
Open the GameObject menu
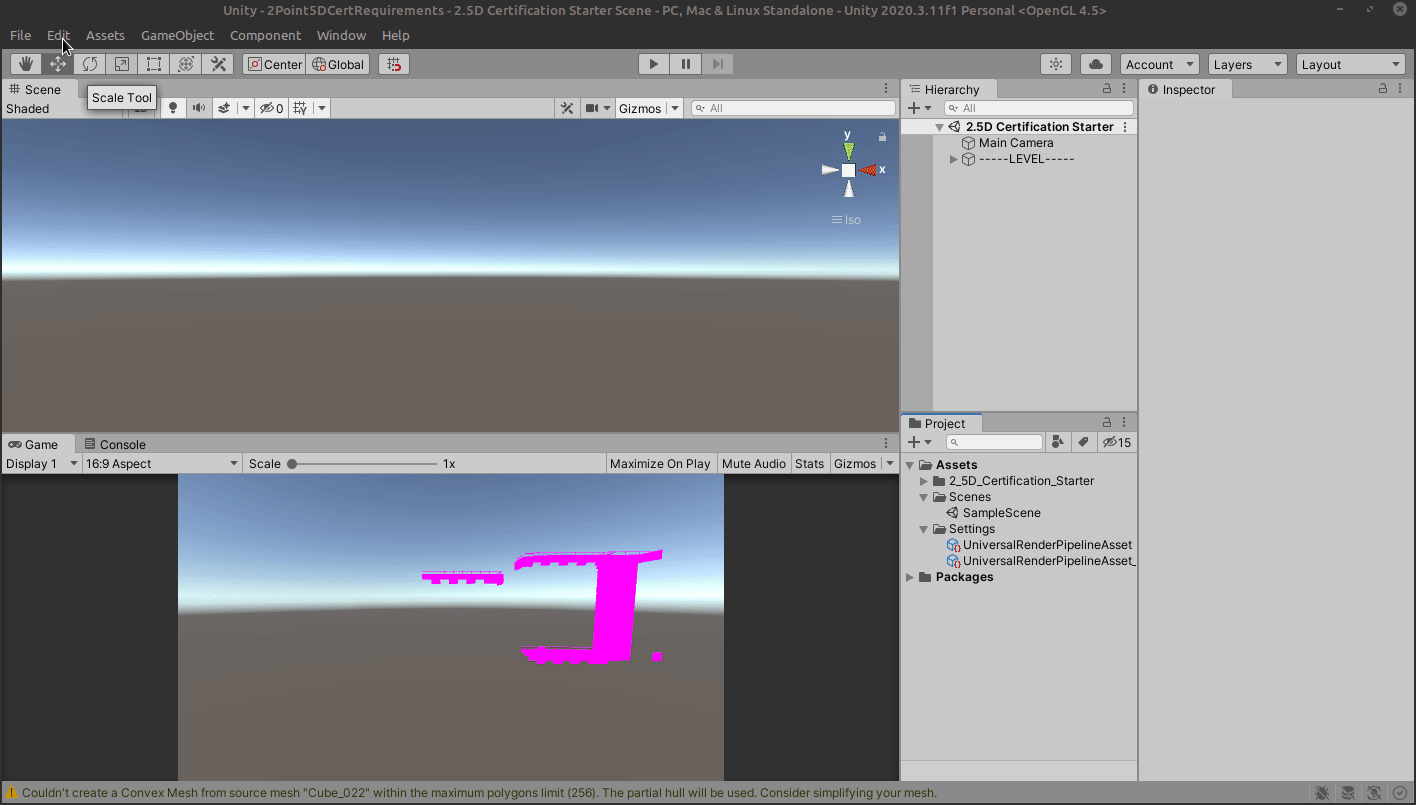177,35
